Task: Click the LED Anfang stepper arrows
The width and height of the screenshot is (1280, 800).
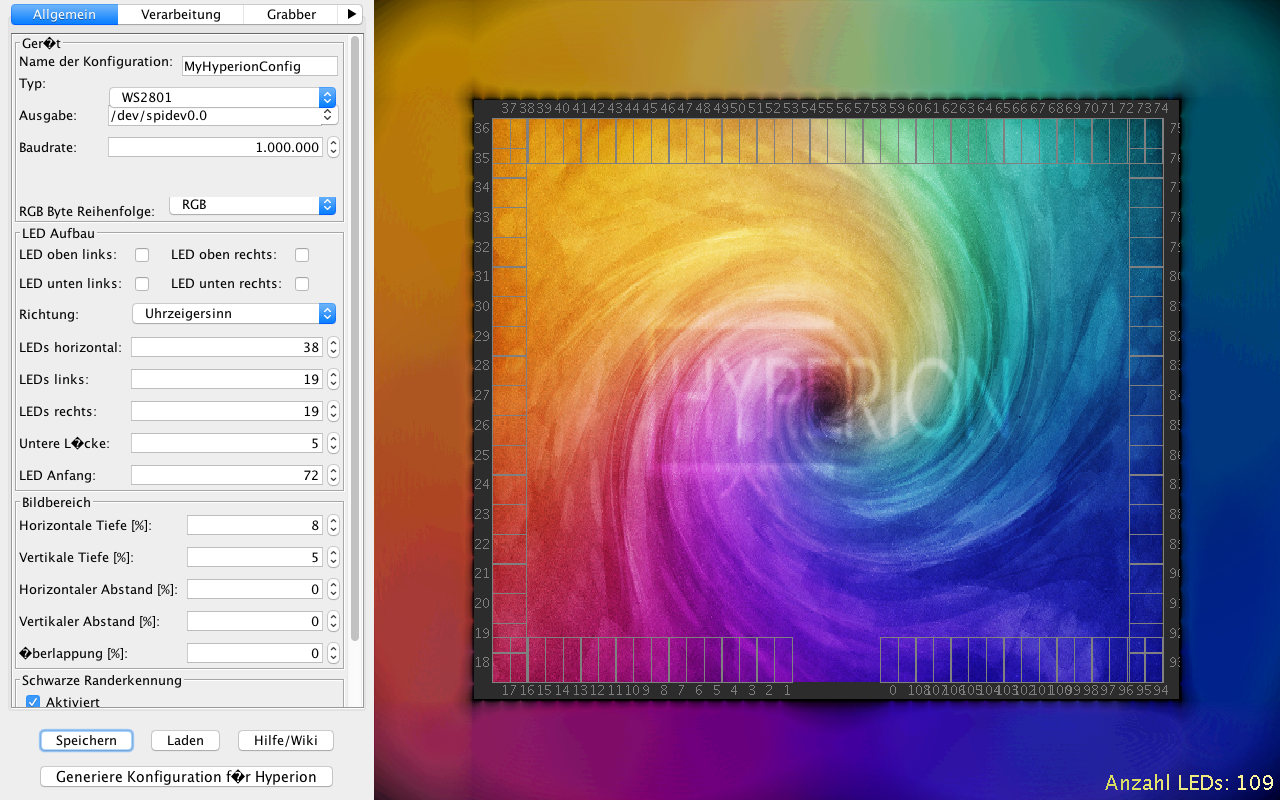Action: coord(333,475)
